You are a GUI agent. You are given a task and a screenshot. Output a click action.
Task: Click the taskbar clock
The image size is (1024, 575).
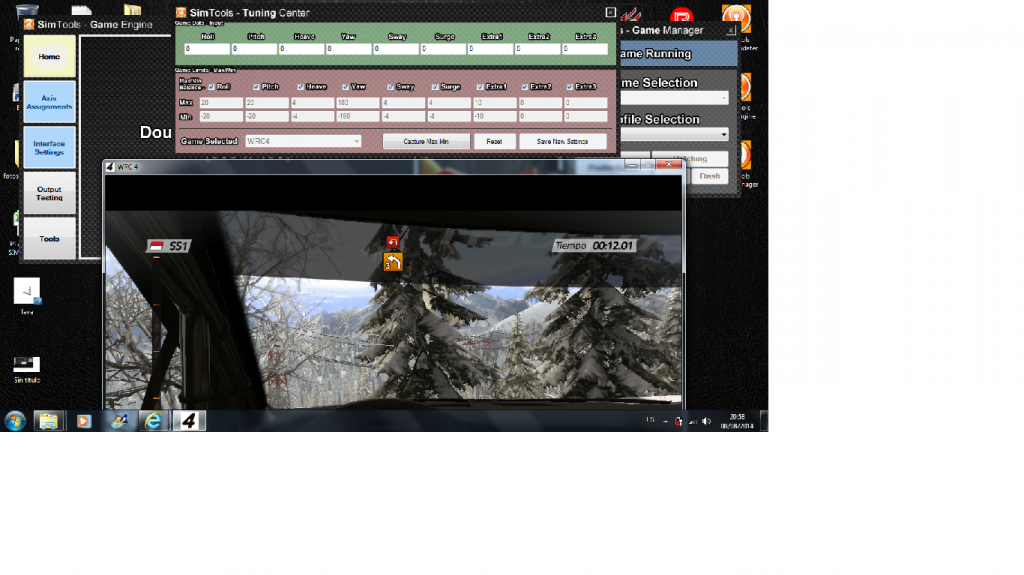737,421
